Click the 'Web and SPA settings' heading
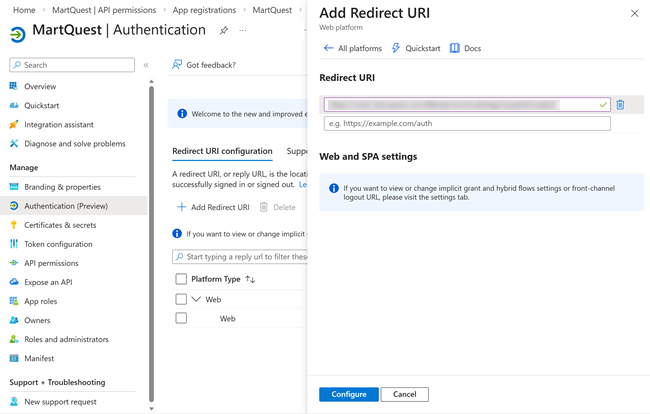650x414 pixels. pos(368,157)
